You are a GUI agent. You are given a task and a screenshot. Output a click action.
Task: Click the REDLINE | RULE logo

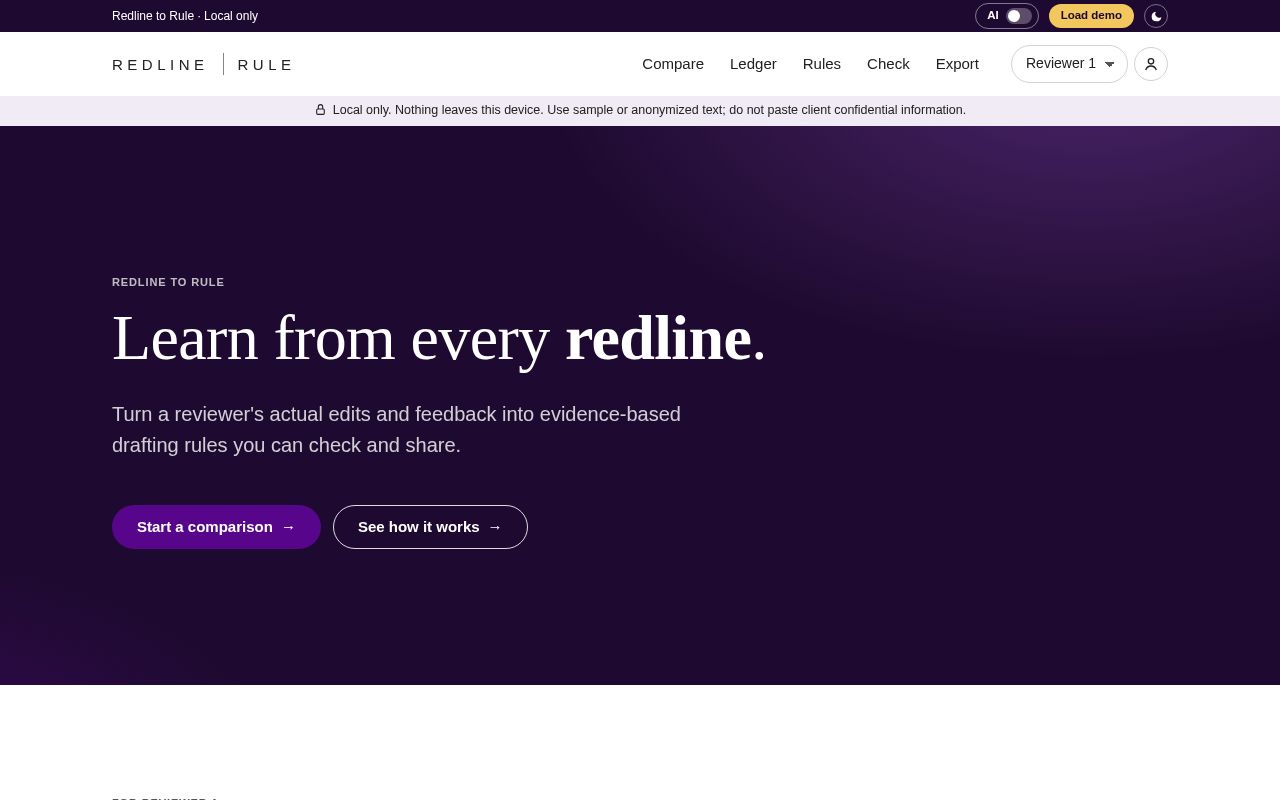click(203, 64)
